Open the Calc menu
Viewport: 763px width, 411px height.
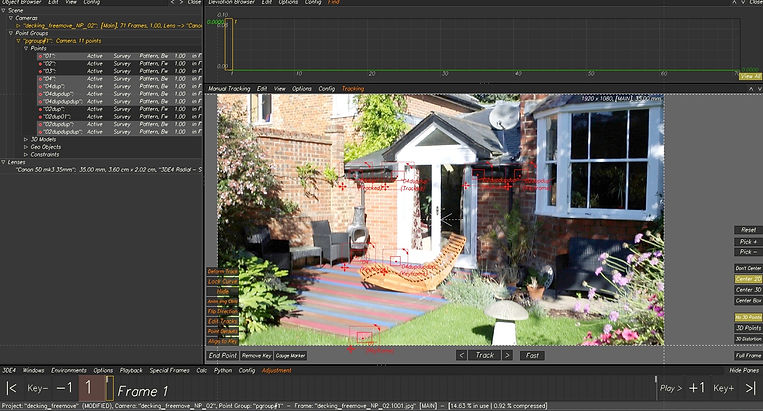(x=202, y=370)
